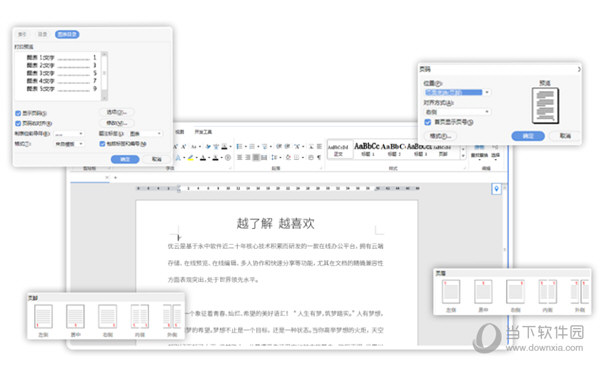Screen dimensions: 600x368
Task: Click the character shading A button
Action: click(x=215, y=158)
